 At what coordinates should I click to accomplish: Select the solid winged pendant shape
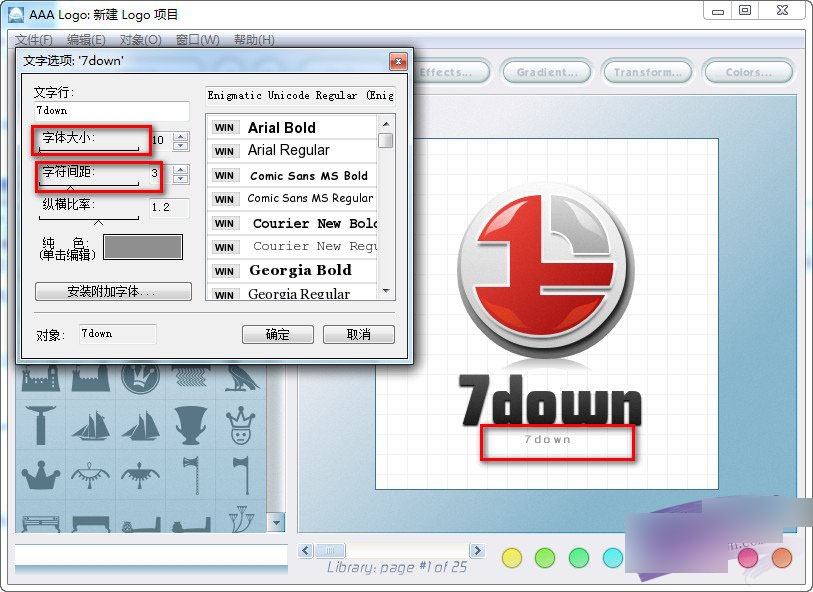[x=141, y=476]
